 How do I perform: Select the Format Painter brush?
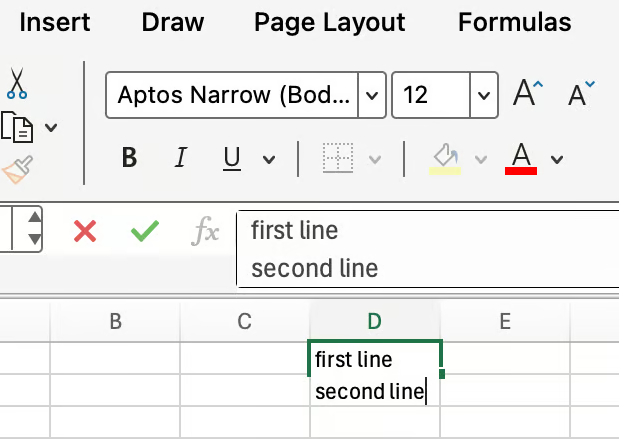click(17, 170)
